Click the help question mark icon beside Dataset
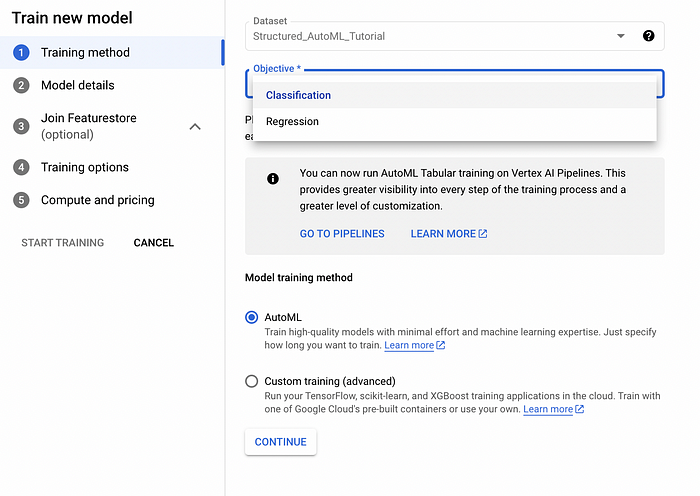 (x=648, y=36)
